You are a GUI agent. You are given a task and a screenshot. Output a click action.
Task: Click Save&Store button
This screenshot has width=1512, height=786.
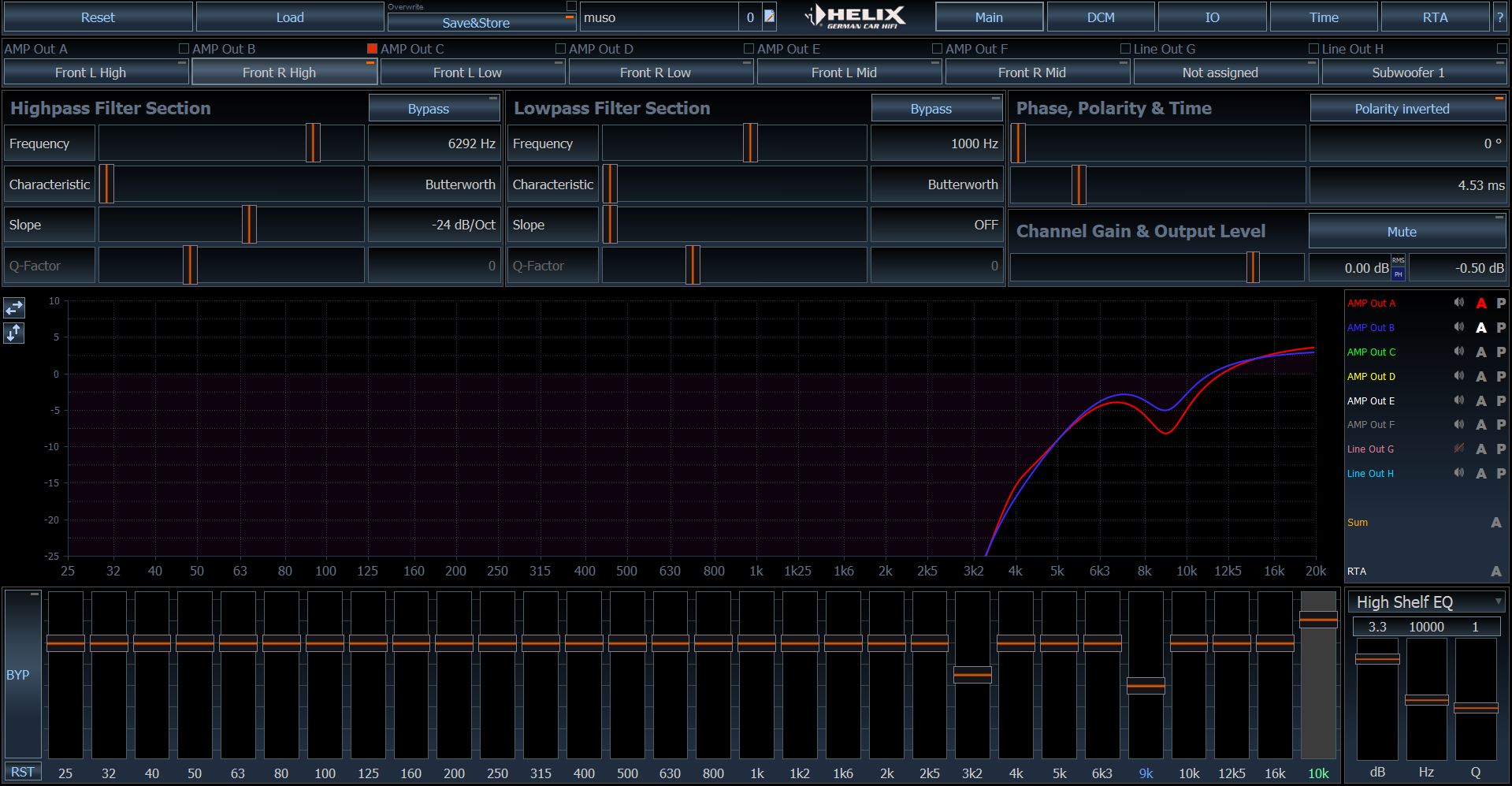tap(481, 23)
